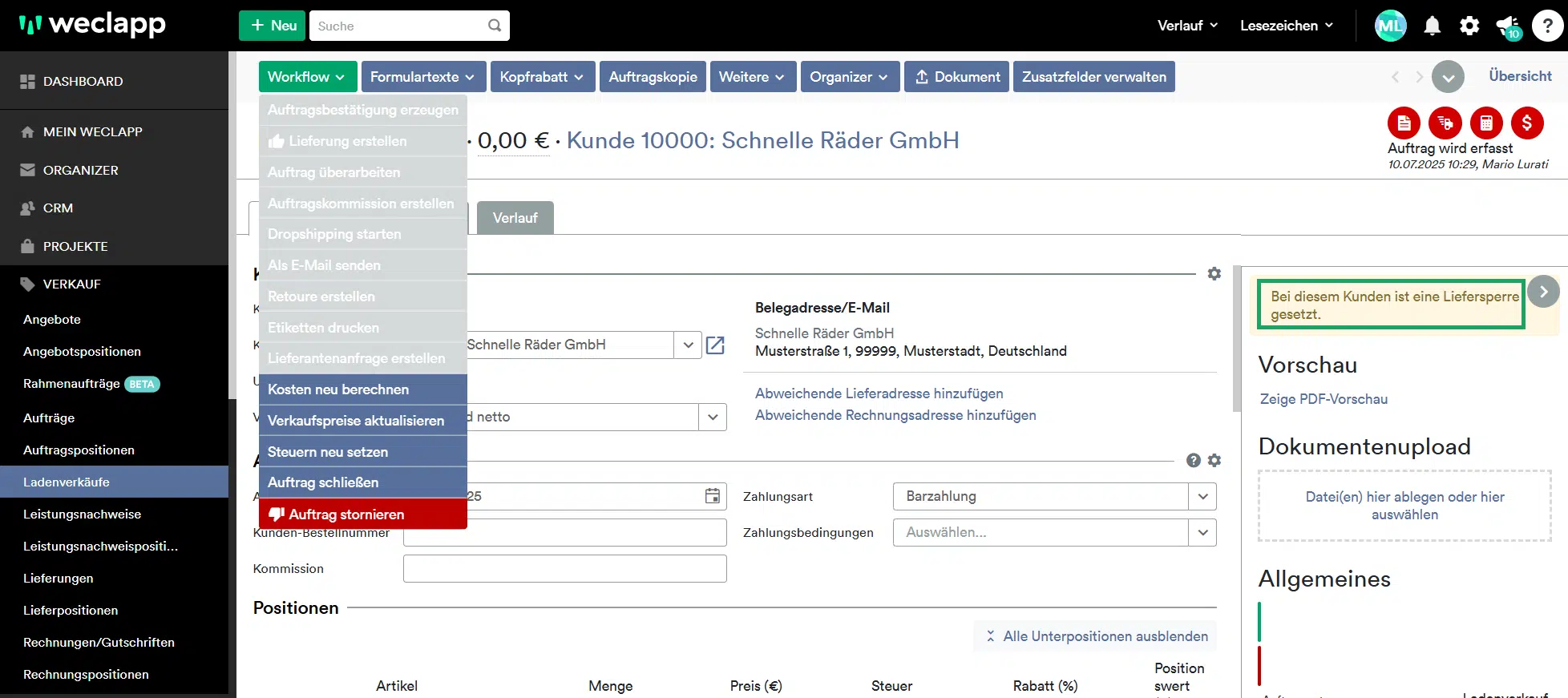Click the CRM people icon
Viewport: 1568px width, 698px height.
coord(27,208)
